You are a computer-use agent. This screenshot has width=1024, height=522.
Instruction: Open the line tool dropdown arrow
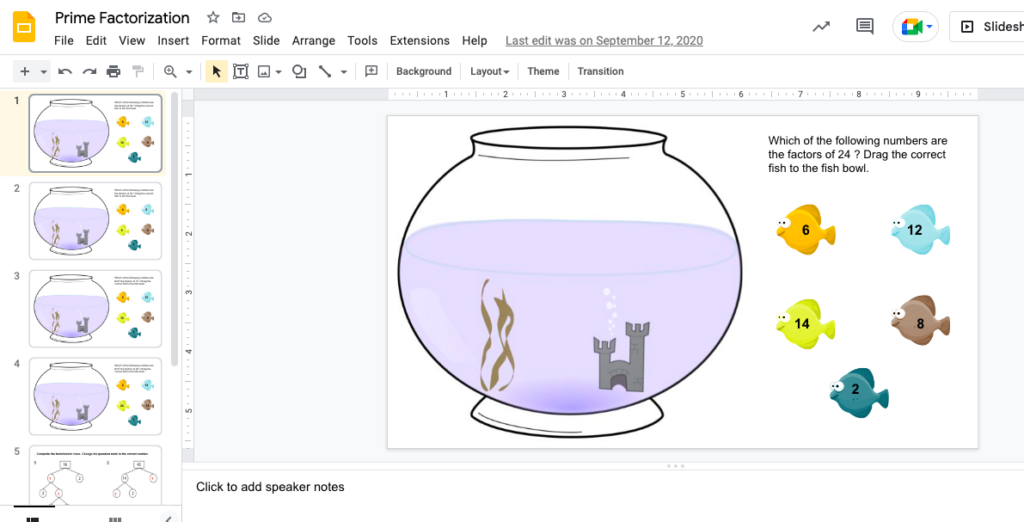[x=344, y=72]
